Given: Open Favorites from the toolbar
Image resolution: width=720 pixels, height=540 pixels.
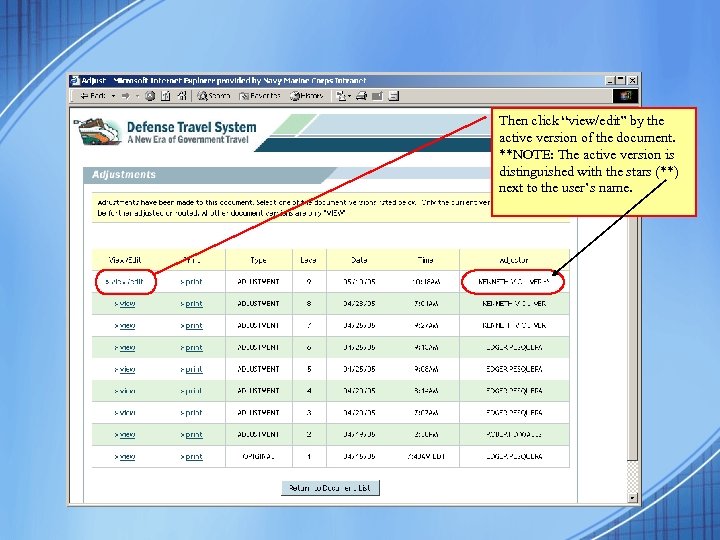Looking at the screenshot, I should point(259,96).
